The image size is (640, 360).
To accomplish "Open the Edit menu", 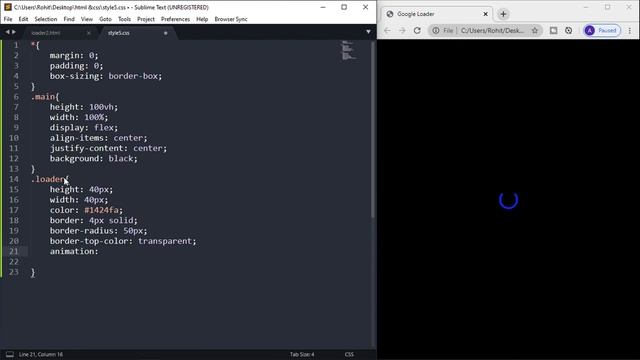I will tap(23, 19).
